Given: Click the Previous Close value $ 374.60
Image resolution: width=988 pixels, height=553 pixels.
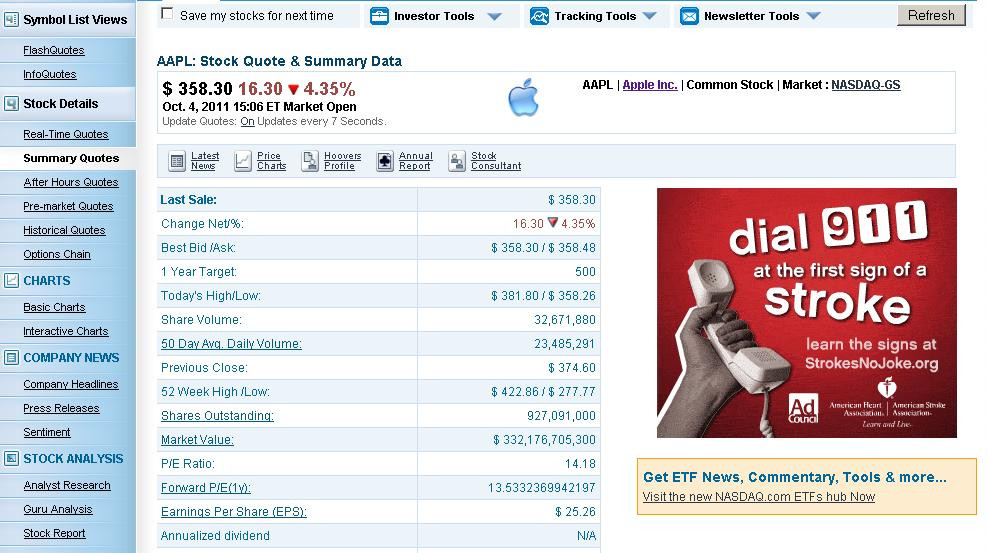Looking at the screenshot, I should (x=572, y=368).
